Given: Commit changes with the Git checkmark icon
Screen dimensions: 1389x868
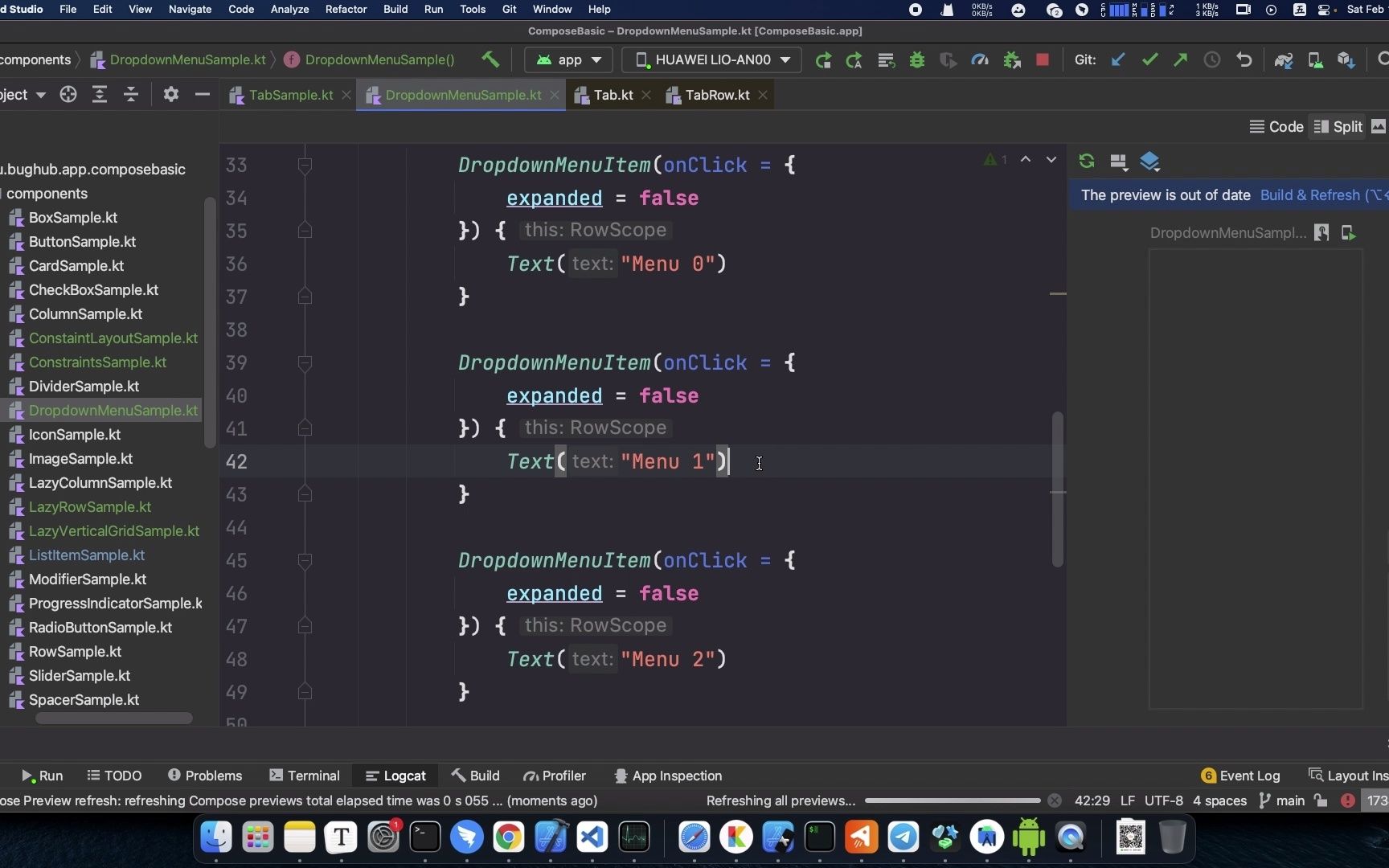Looking at the screenshot, I should (1149, 59).
